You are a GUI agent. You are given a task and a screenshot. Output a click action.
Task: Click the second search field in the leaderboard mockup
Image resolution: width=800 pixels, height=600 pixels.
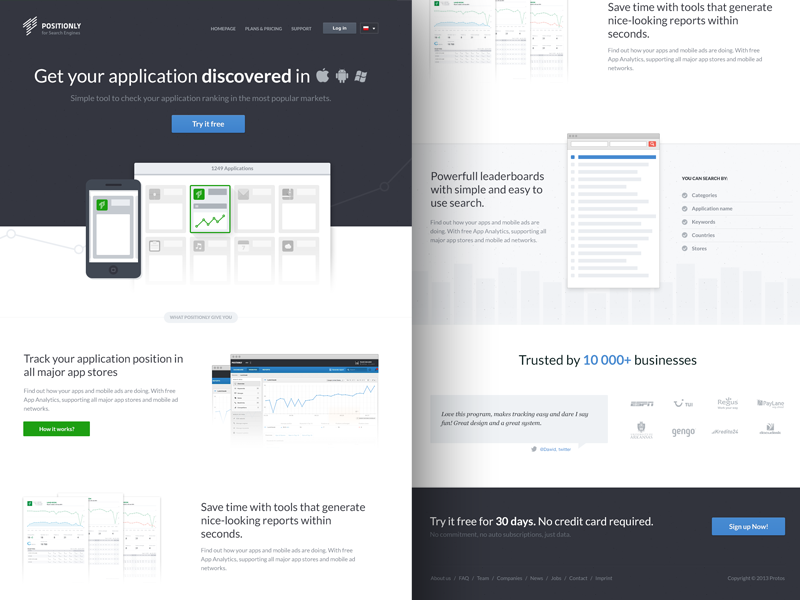[628, 144]
